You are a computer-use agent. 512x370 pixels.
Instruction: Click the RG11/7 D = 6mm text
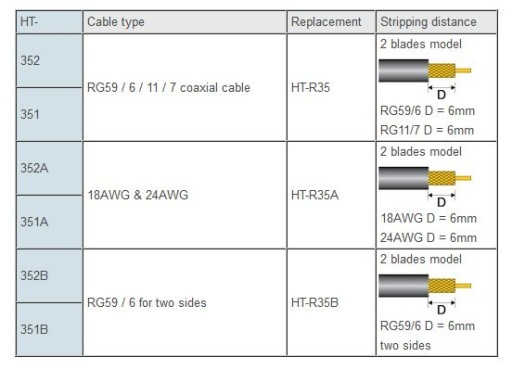click(427, 130)
